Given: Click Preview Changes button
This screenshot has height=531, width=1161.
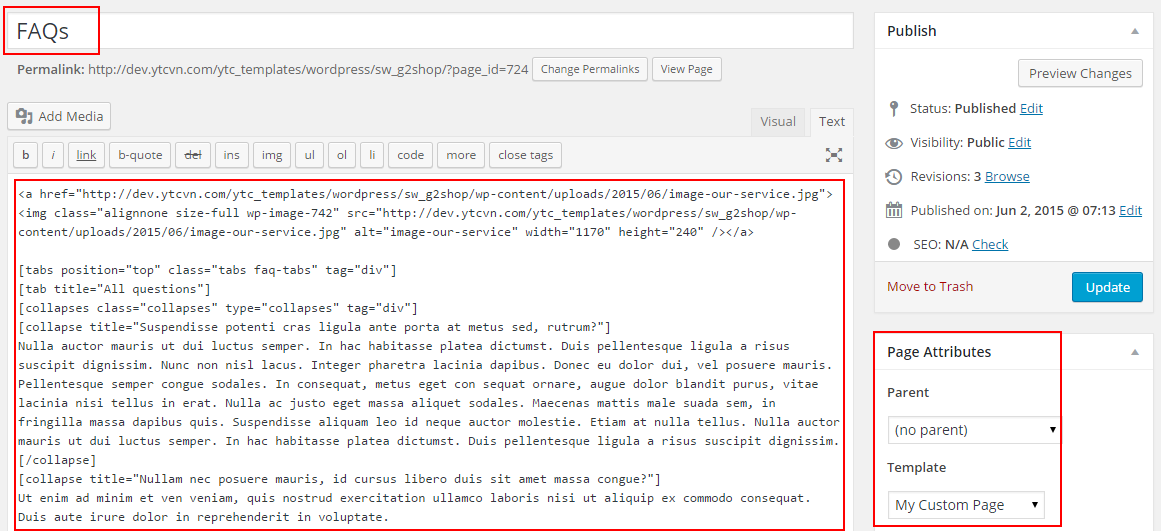Looking at the screenshot, I should [x=1080, y=73].
